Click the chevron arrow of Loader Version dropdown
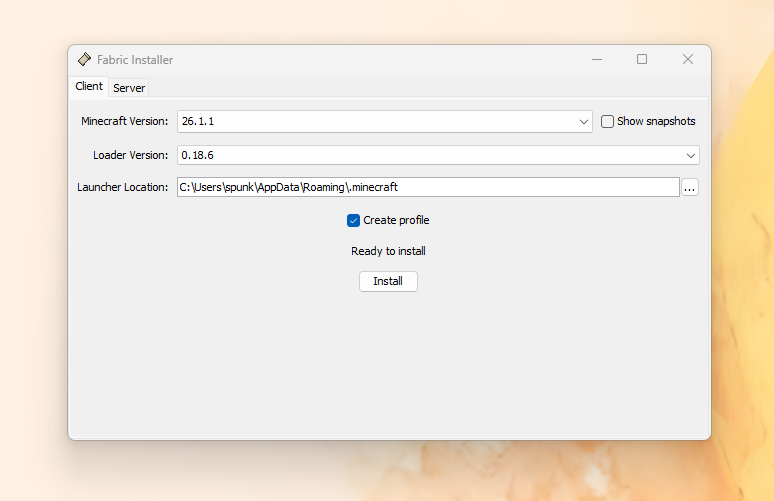The width and height of the screenshot is (774, 501). click(x=691, y=156)
